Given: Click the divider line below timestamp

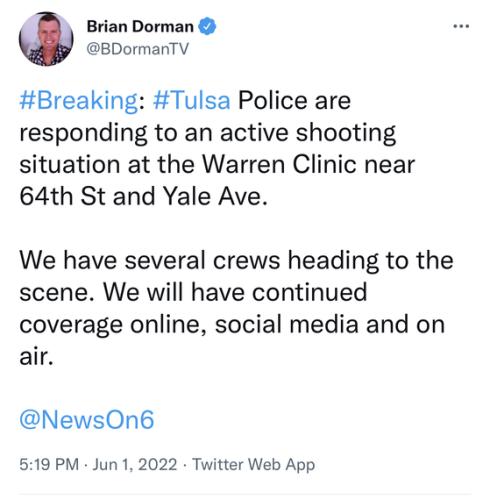Looking at the screenshot, I should coord(245,494).
